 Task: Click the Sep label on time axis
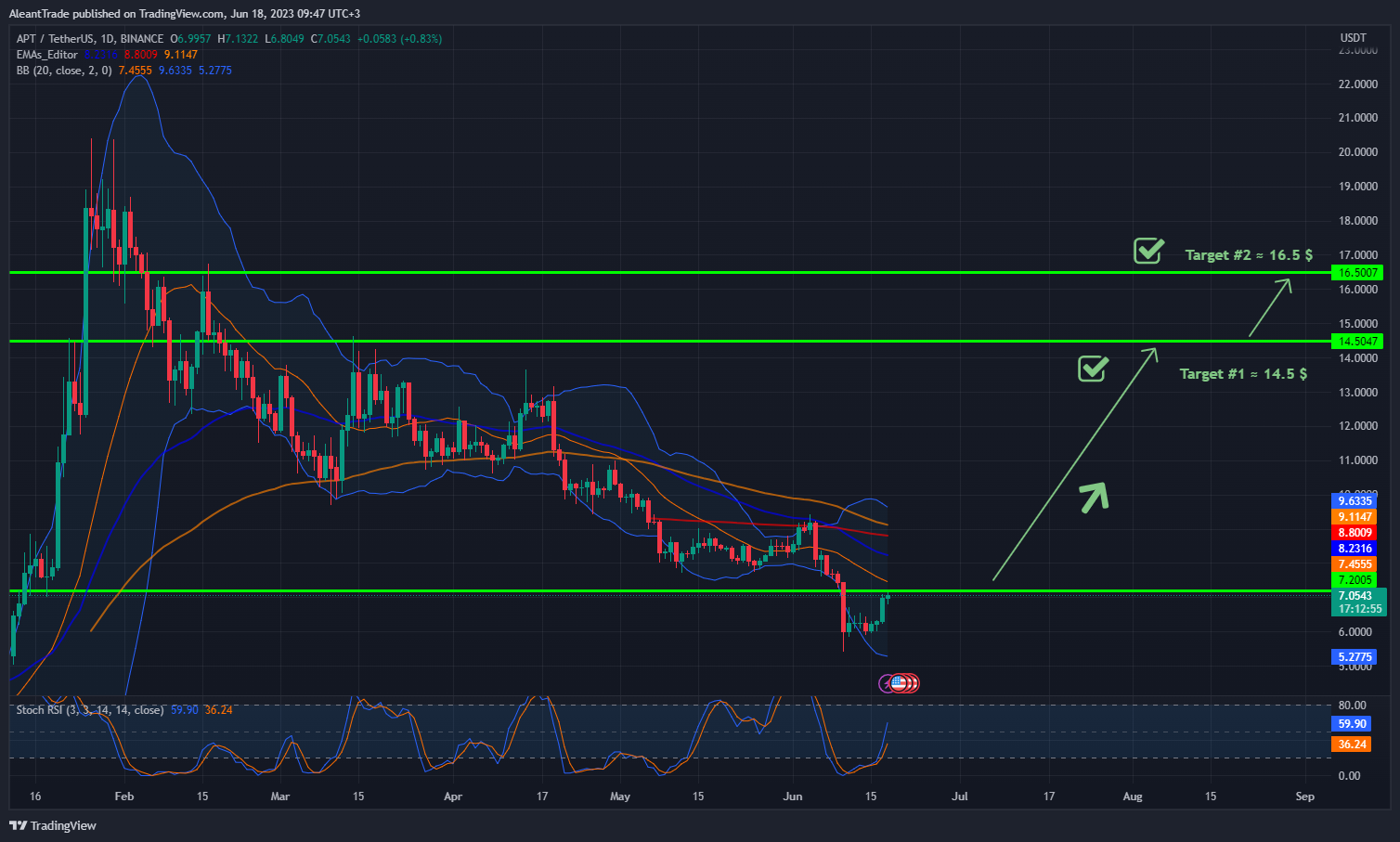1305,797
